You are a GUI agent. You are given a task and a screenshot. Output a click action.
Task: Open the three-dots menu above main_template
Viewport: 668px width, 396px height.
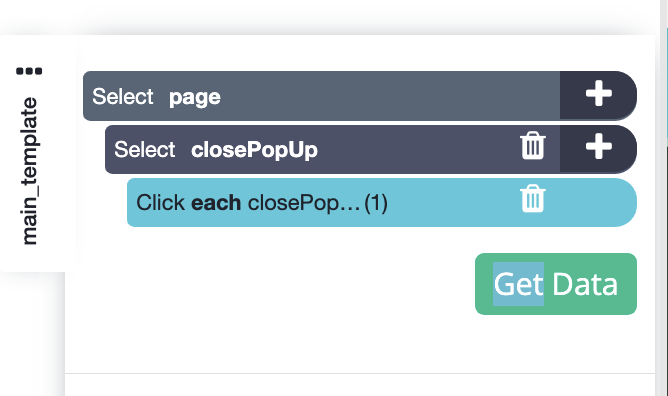coord(29,71)
